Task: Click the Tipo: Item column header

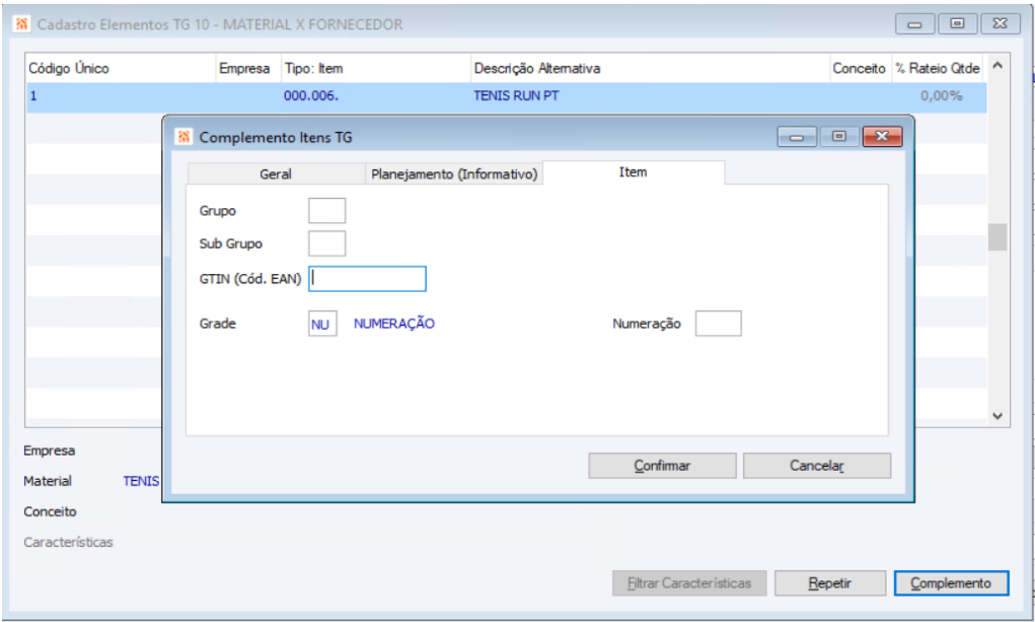Action: [376, 68]
